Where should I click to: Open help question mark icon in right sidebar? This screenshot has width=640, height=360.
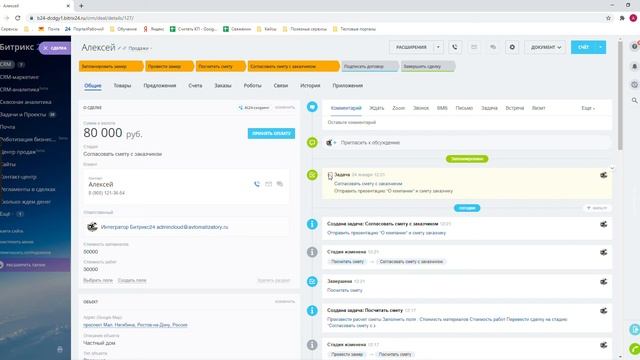pos(634,47)
